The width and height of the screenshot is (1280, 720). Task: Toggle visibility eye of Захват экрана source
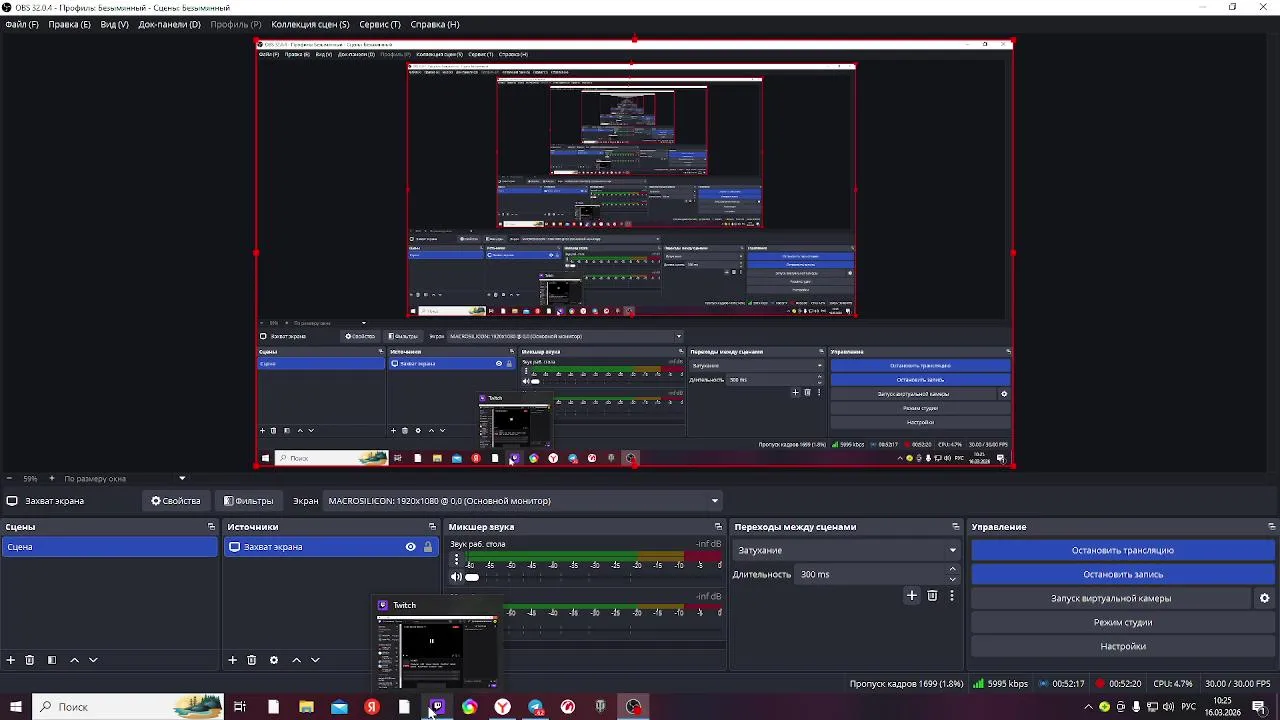410,547
